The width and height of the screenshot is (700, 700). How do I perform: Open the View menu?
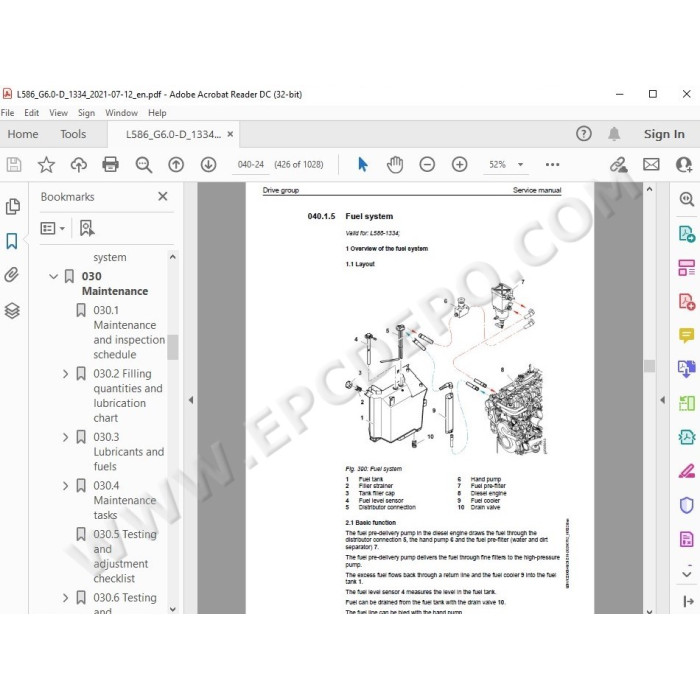58,113
